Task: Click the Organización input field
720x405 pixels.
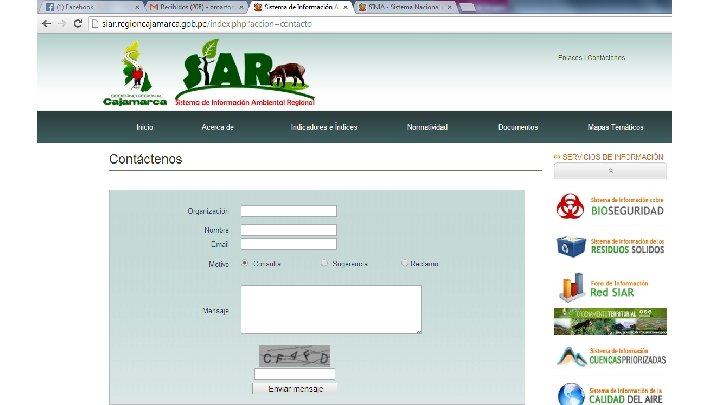Action: click(288, 211)
